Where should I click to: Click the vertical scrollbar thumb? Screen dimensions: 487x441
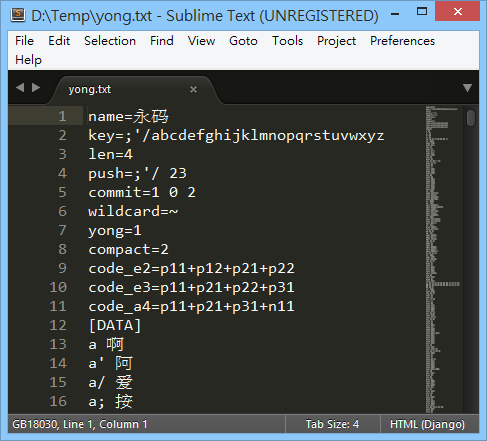pyautogui.click(x=471, y=118)
